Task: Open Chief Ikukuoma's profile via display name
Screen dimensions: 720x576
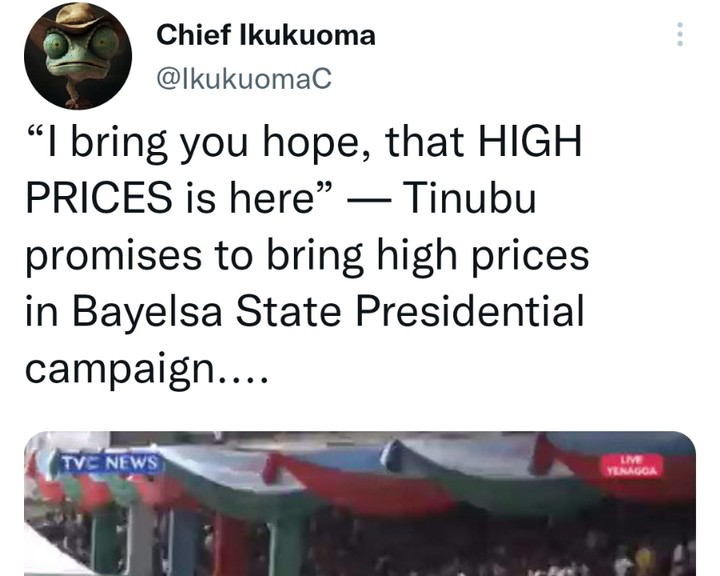Action: point(266,35)
